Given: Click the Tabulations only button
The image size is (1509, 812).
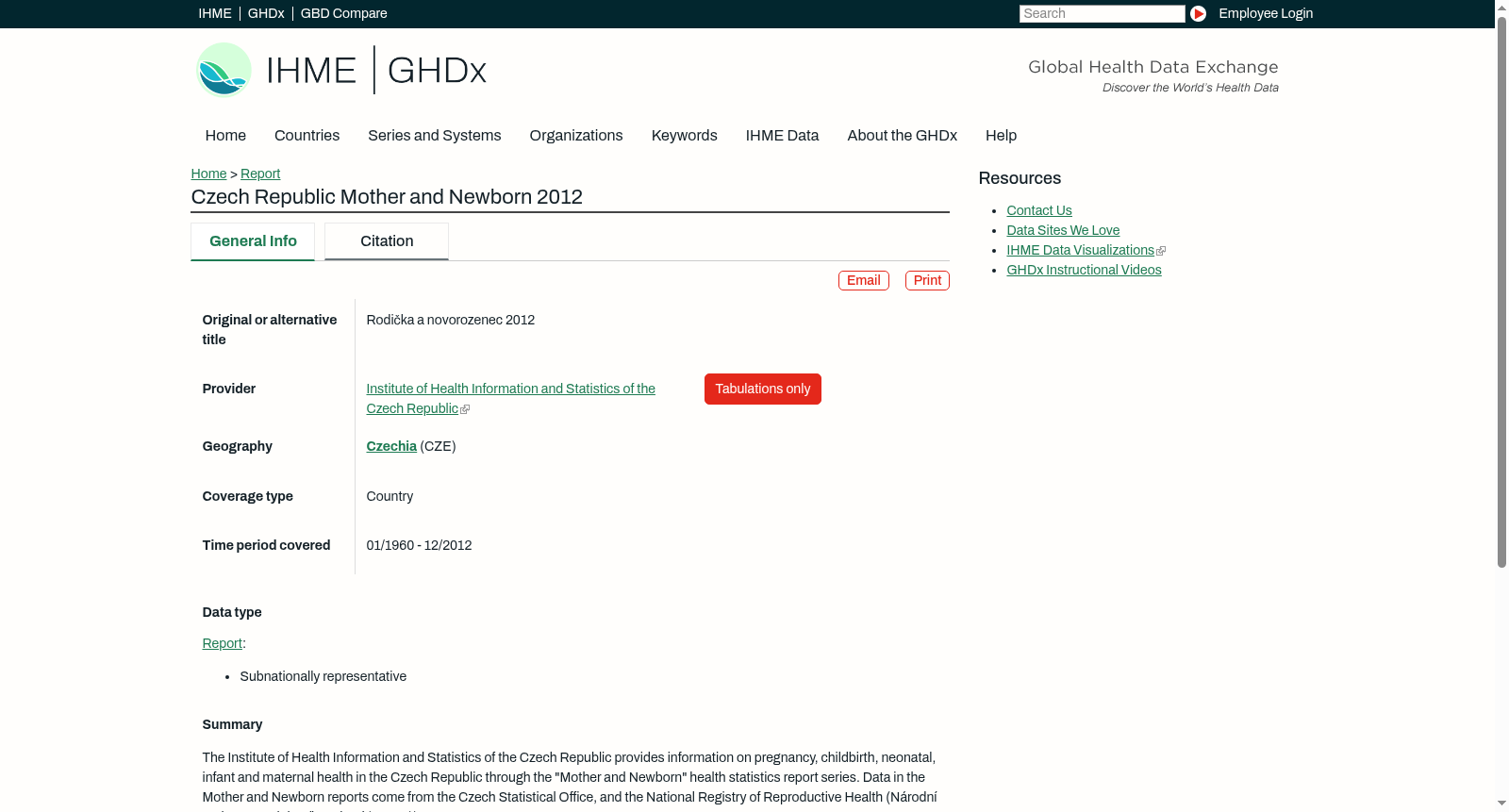Looking at the screenshot, I should point(763,389).
